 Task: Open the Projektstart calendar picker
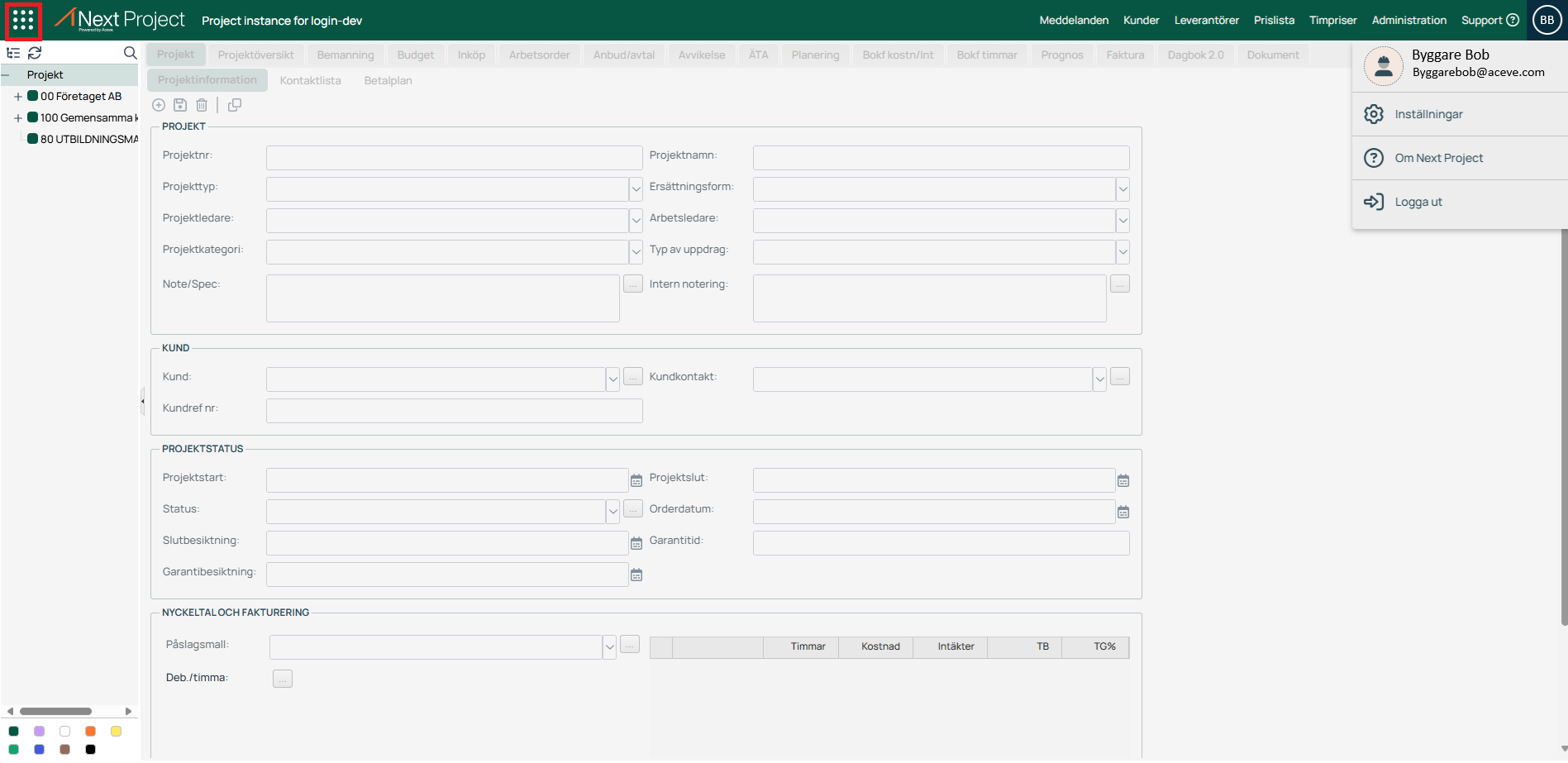[x=636, y=480]
